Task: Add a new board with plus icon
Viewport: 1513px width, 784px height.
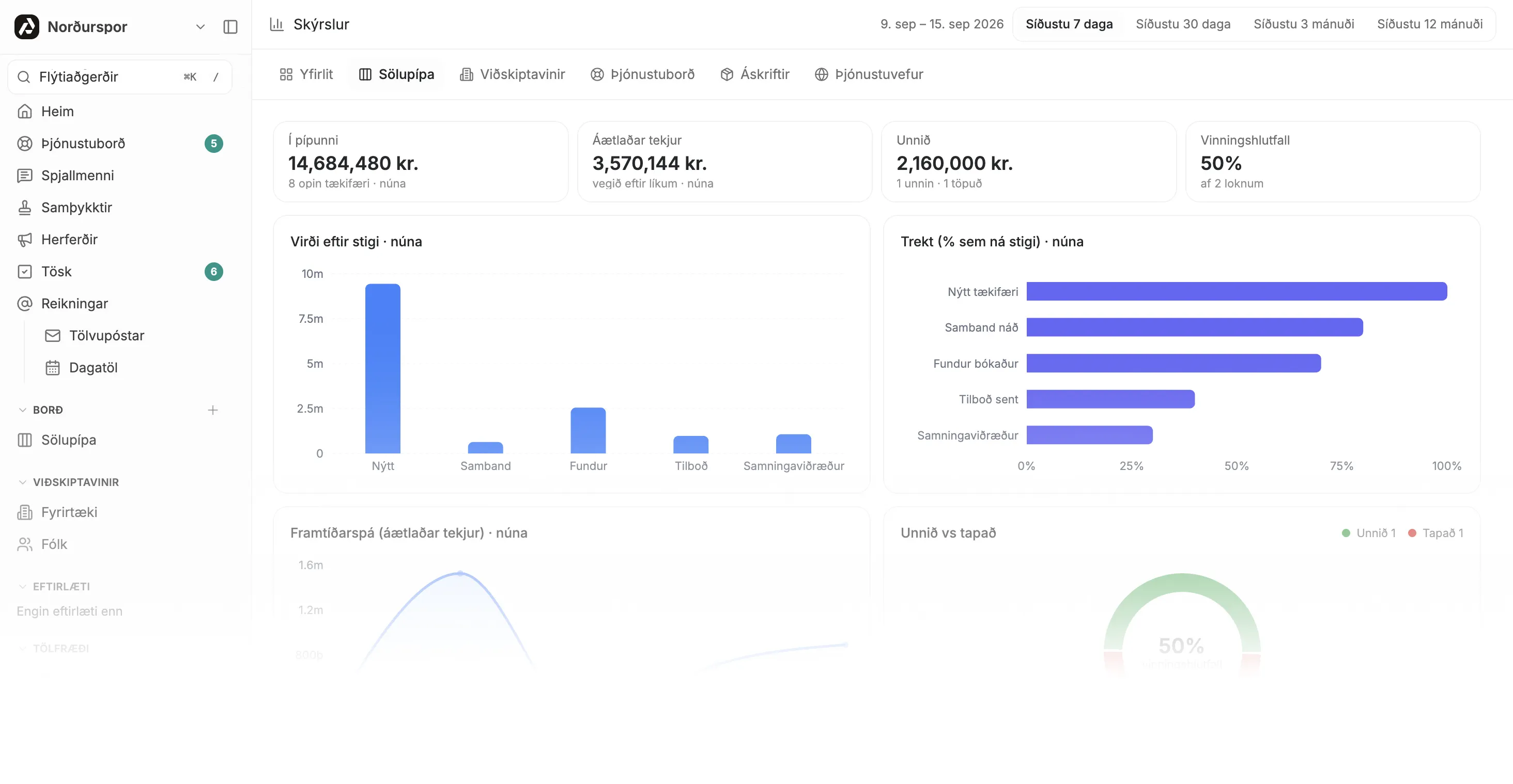Action: pyautogui.click(x=212, y=410)
